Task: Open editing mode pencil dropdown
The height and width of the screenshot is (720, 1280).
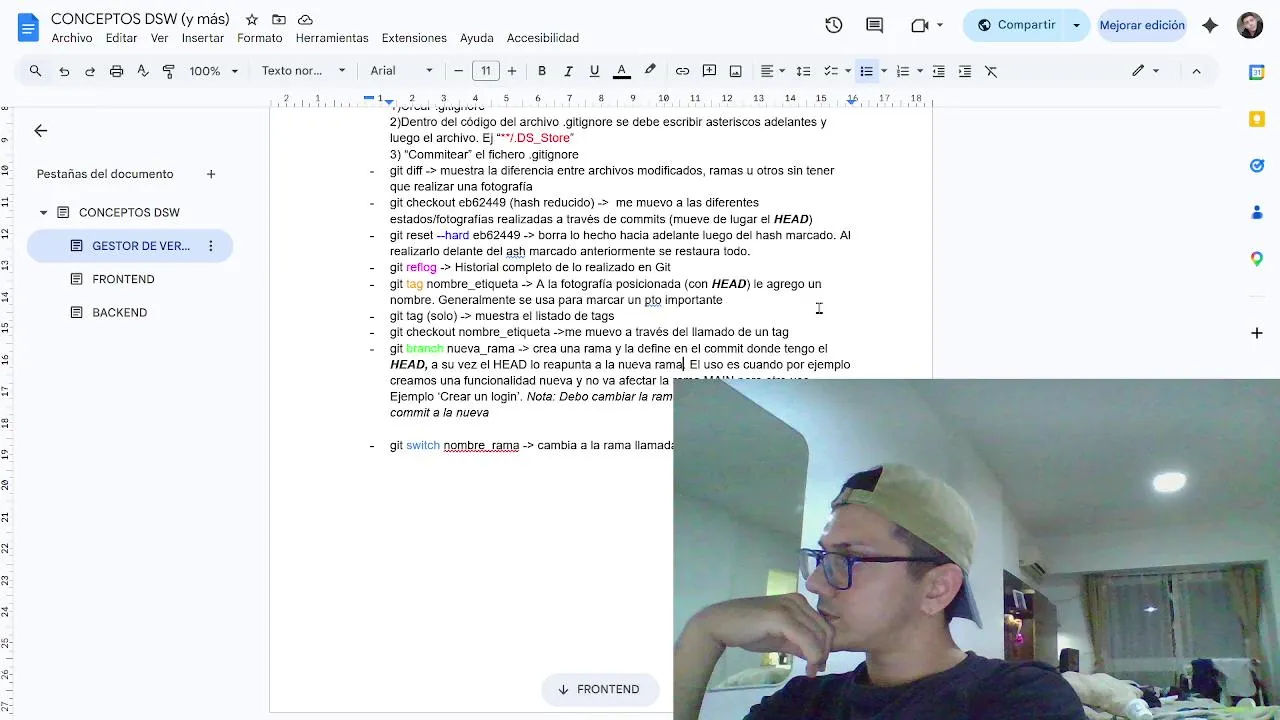Action: point(1145,71)
